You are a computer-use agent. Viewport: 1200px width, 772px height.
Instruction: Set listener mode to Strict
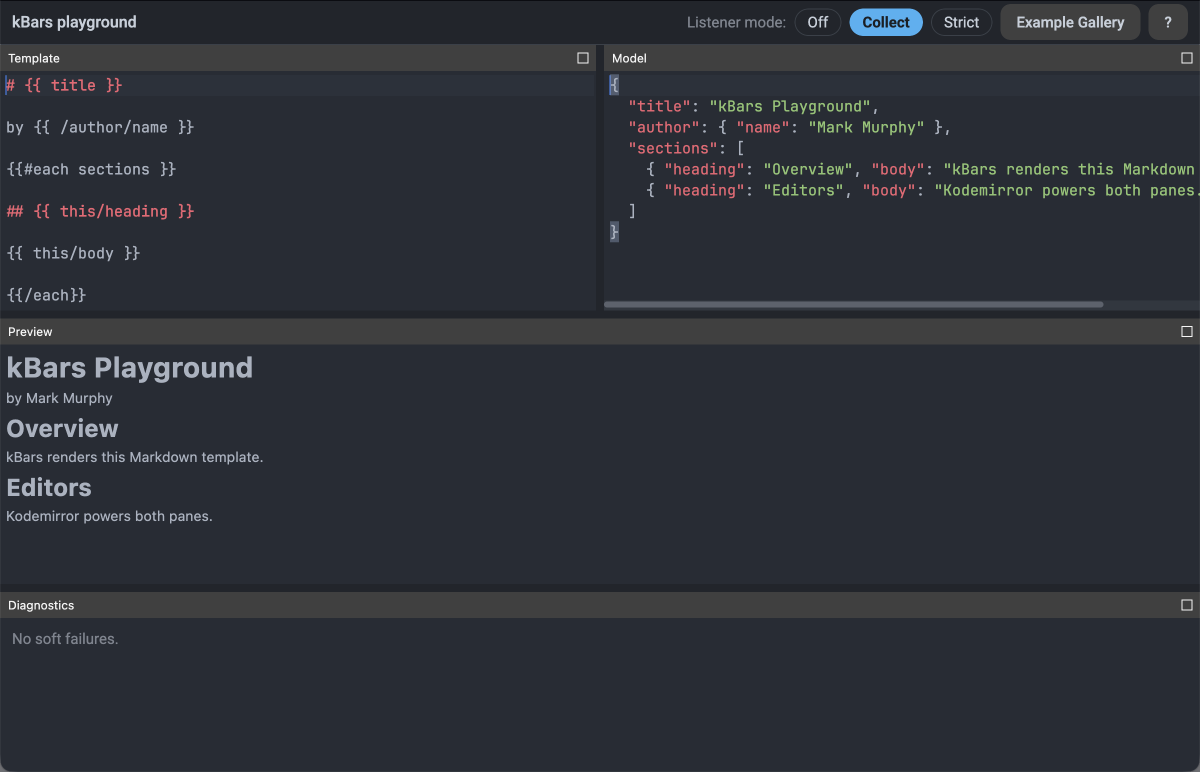pos(961,22)
